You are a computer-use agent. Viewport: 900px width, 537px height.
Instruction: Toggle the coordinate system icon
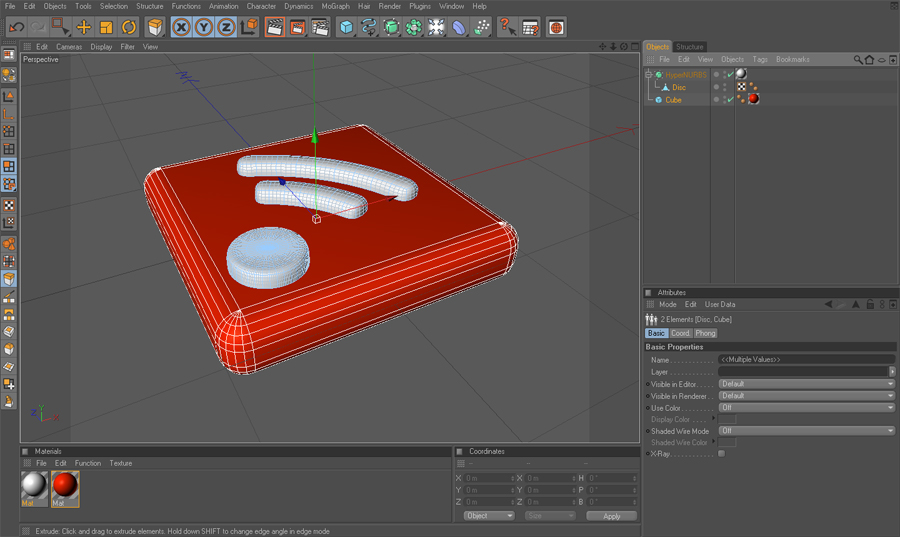tap(249, 27)
